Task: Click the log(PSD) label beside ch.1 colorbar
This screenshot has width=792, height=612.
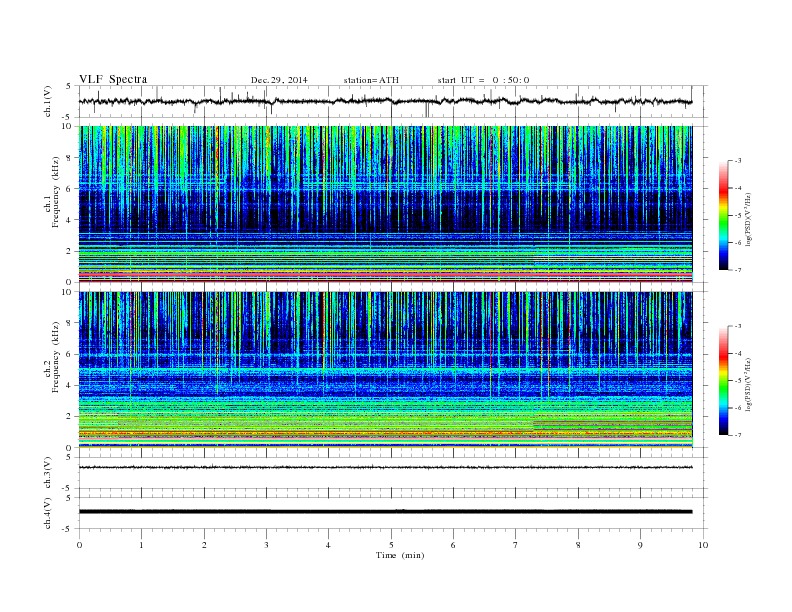Action: (x=748, y=218)
